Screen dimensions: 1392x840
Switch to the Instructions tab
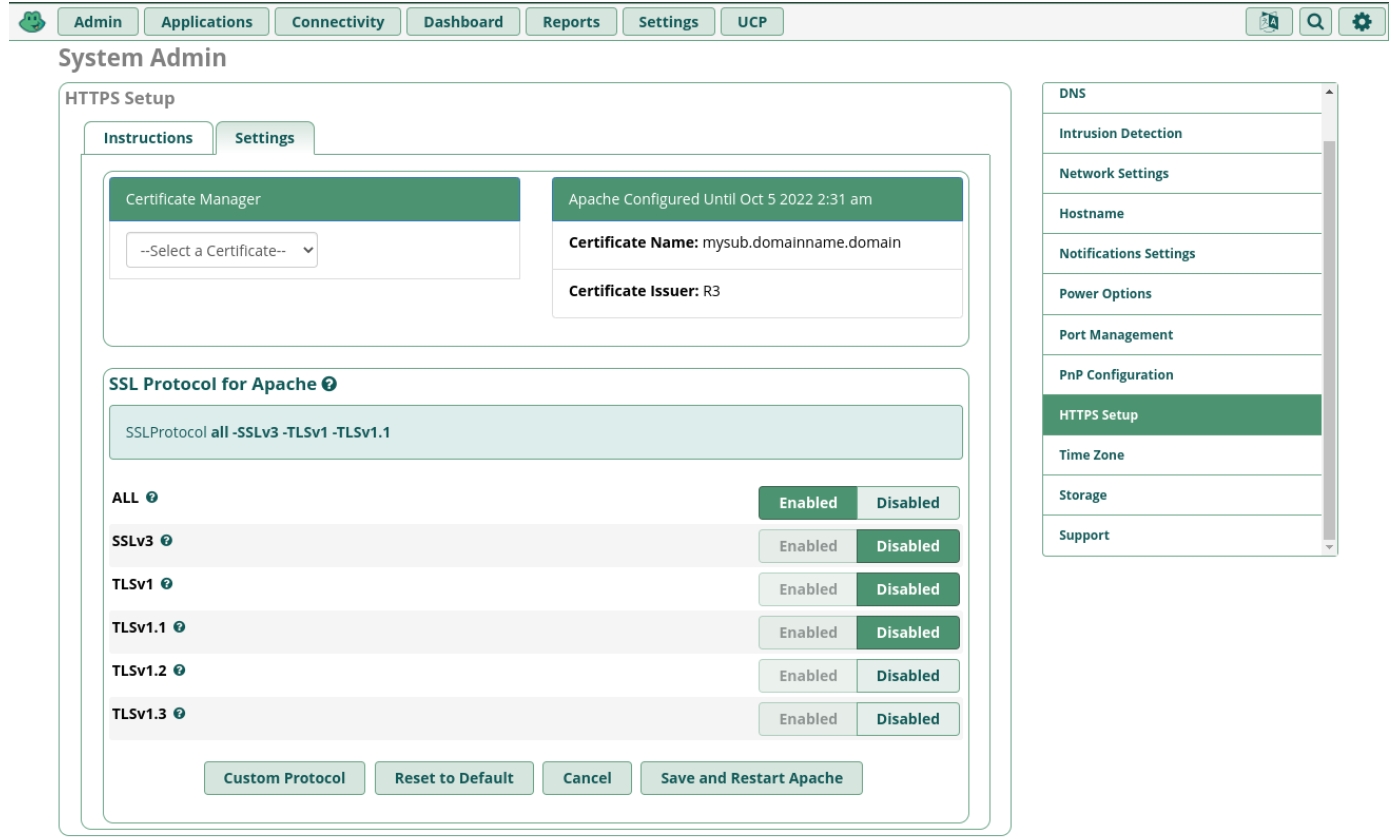click(148, 138)
